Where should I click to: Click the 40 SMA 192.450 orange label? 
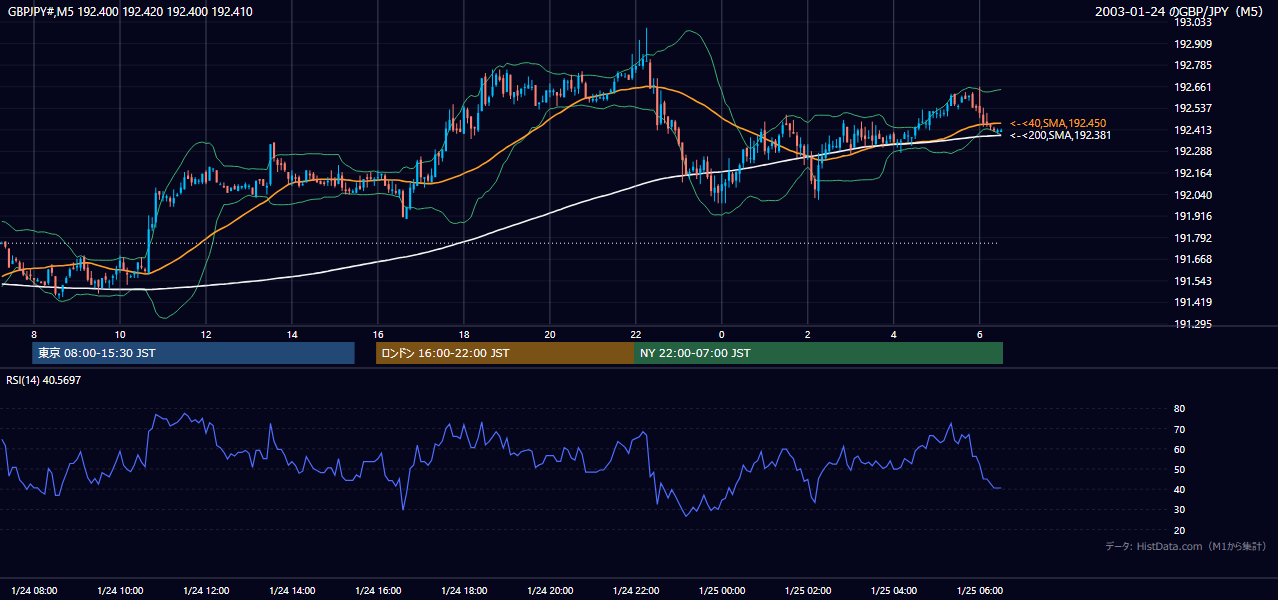click(x=1057, y=123)
